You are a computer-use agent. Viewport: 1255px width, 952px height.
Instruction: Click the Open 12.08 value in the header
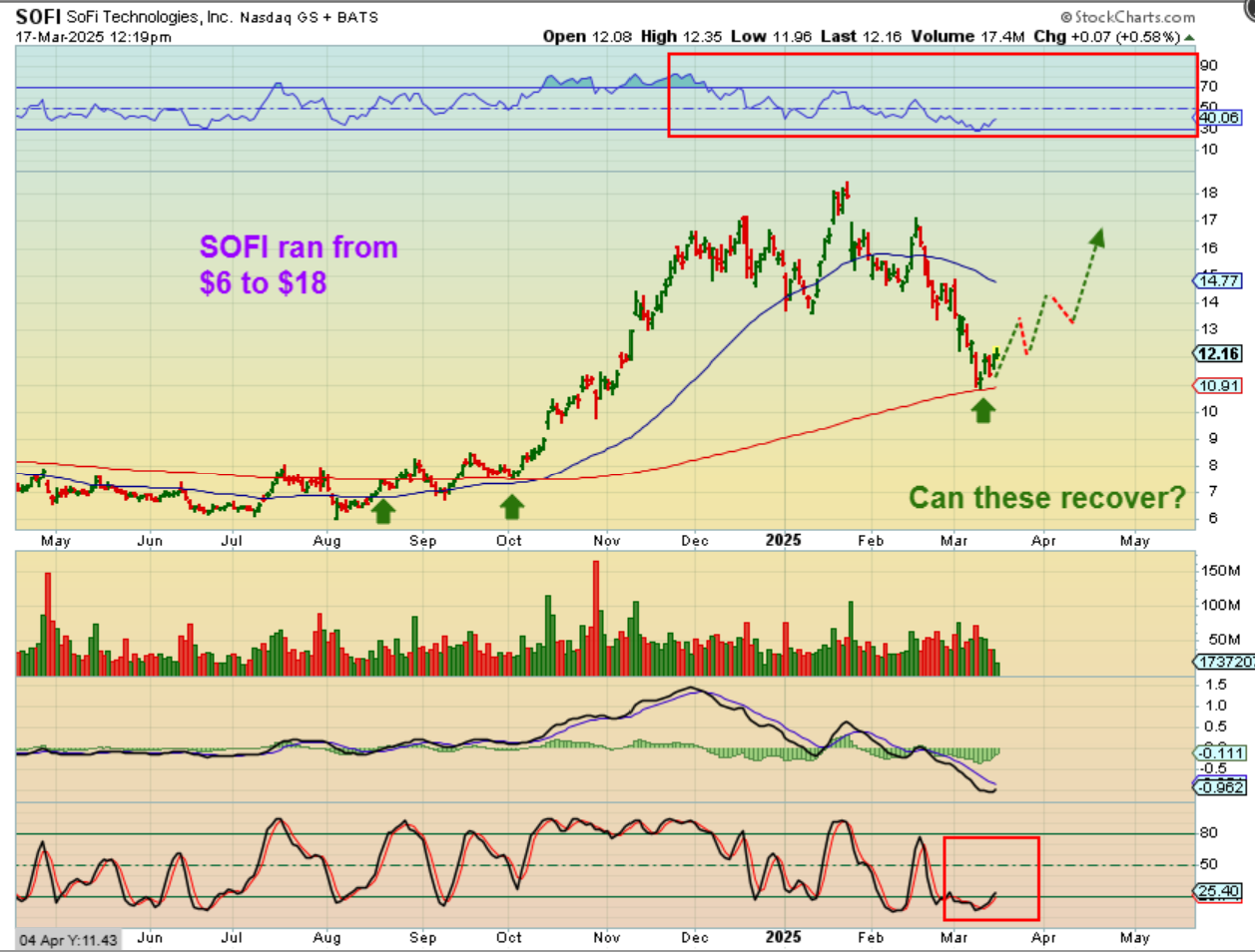click(588, 36)
